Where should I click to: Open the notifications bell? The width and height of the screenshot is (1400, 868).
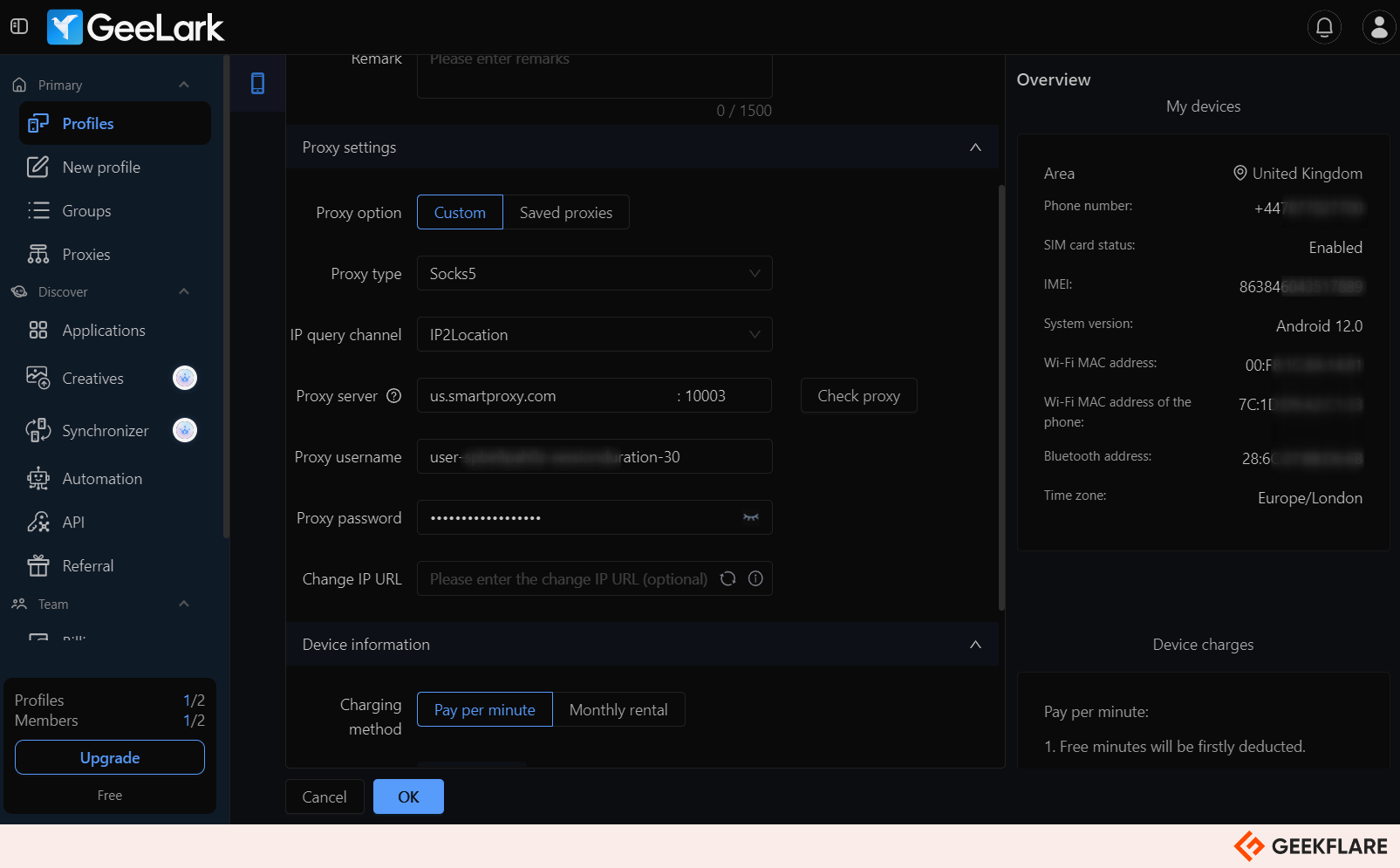pyautogui.click(x=1324, y=27)
